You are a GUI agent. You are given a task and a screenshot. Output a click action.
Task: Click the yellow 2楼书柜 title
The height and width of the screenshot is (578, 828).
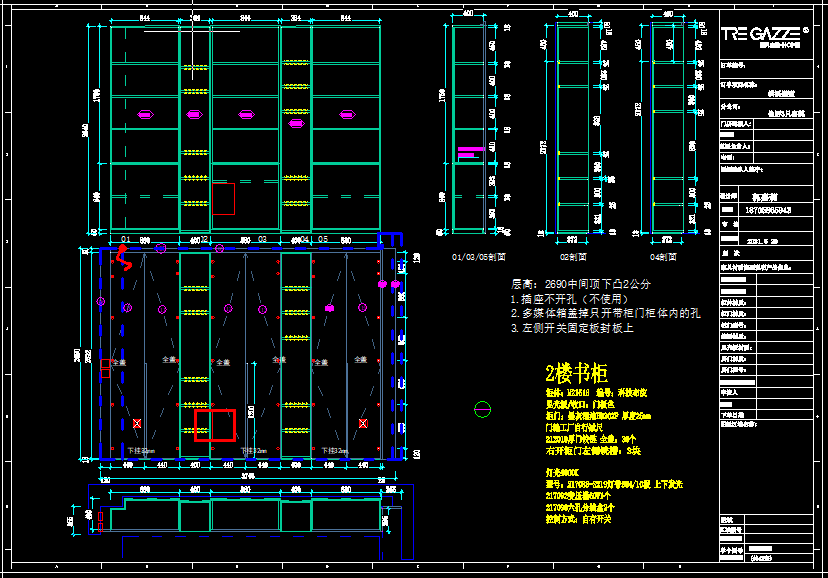[576, 373]
